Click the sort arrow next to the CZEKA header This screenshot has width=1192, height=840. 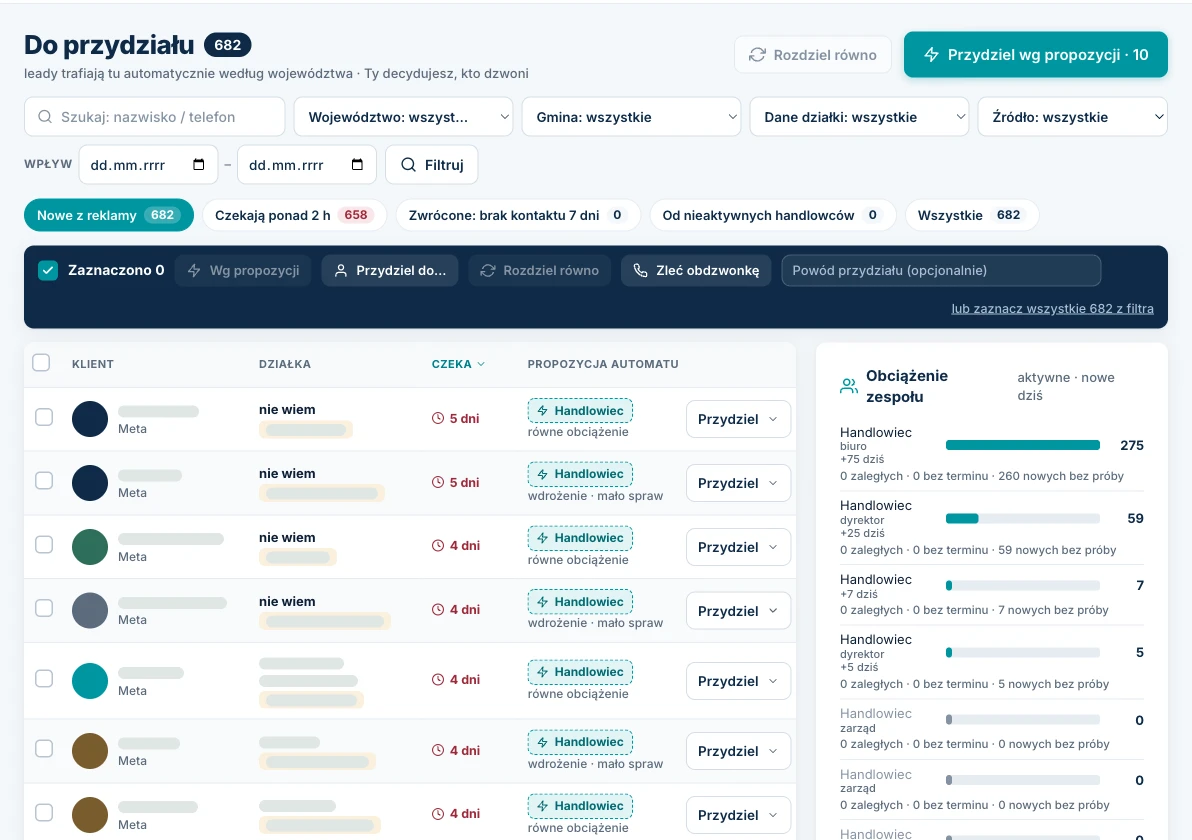tap(480, 364)
